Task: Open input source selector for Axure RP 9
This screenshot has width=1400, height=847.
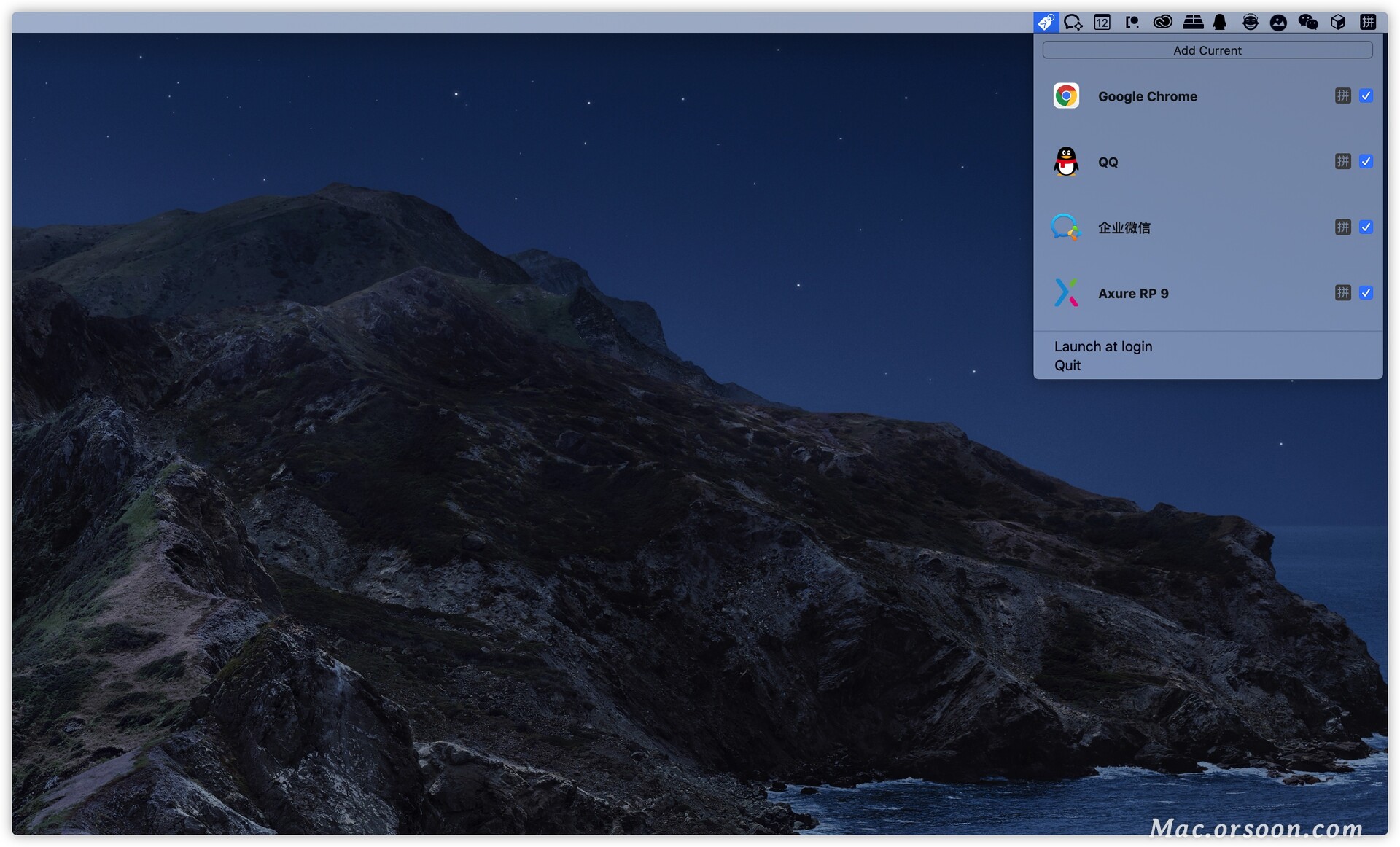Action: (x=1342, y=292)
